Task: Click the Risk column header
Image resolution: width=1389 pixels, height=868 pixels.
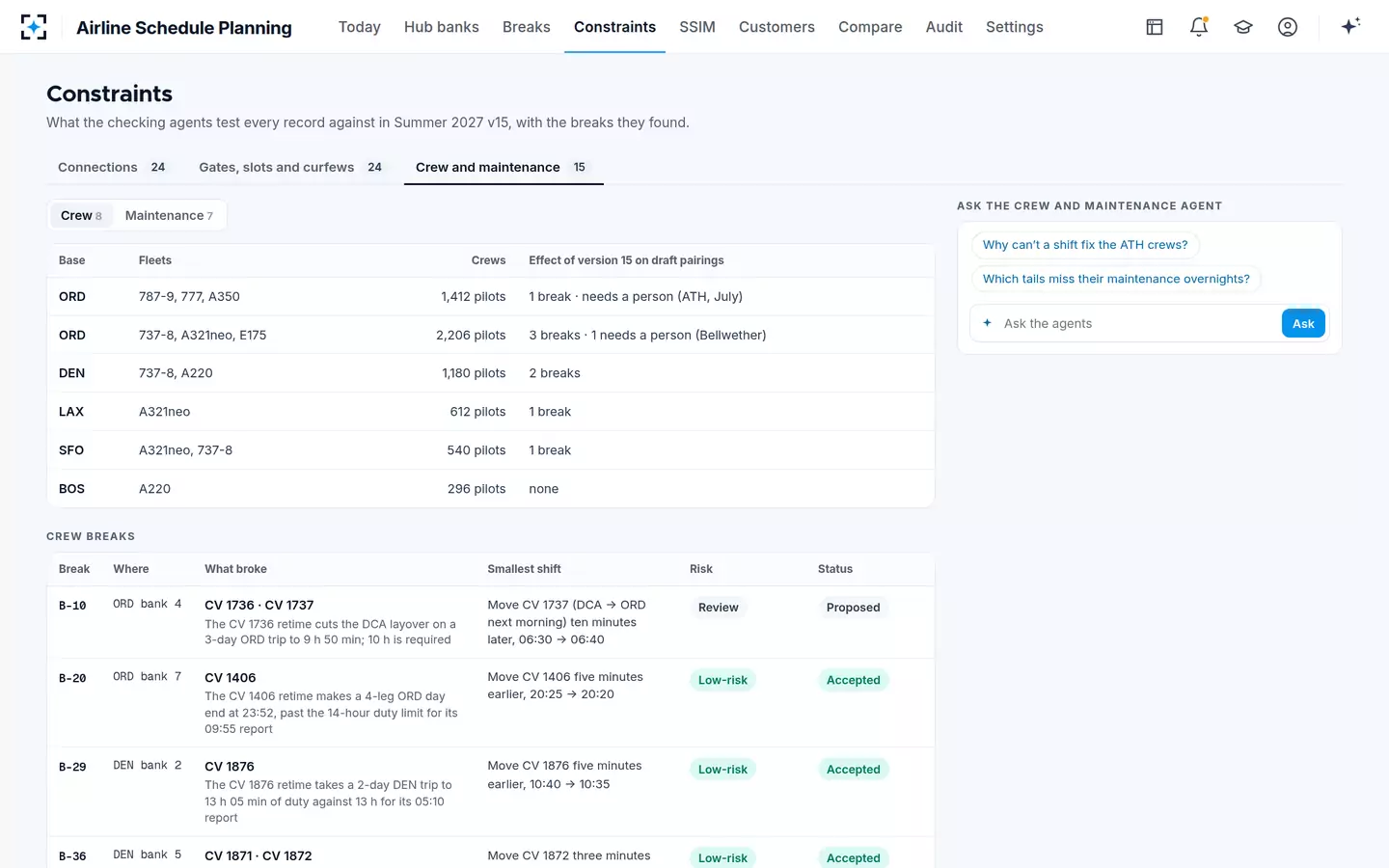Action: point(701,569)
